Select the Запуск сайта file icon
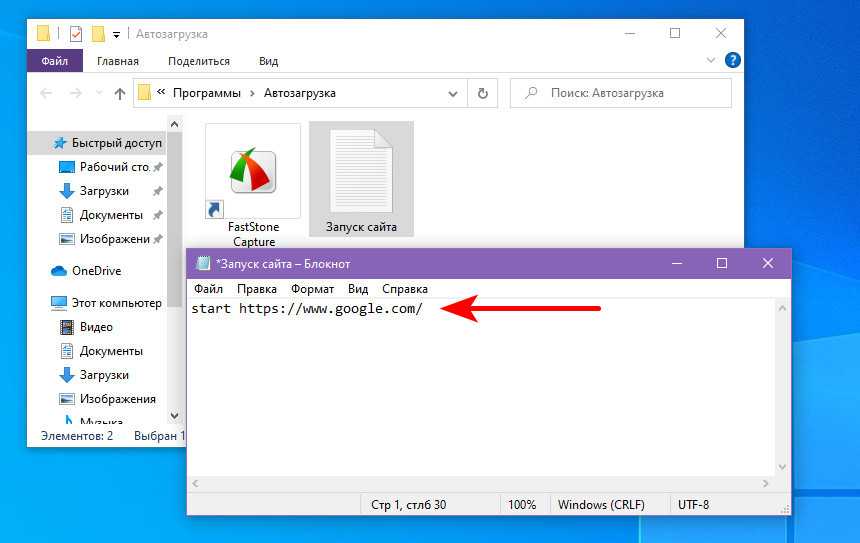Screen dimensions: 860x543 (x=361, y=172)
